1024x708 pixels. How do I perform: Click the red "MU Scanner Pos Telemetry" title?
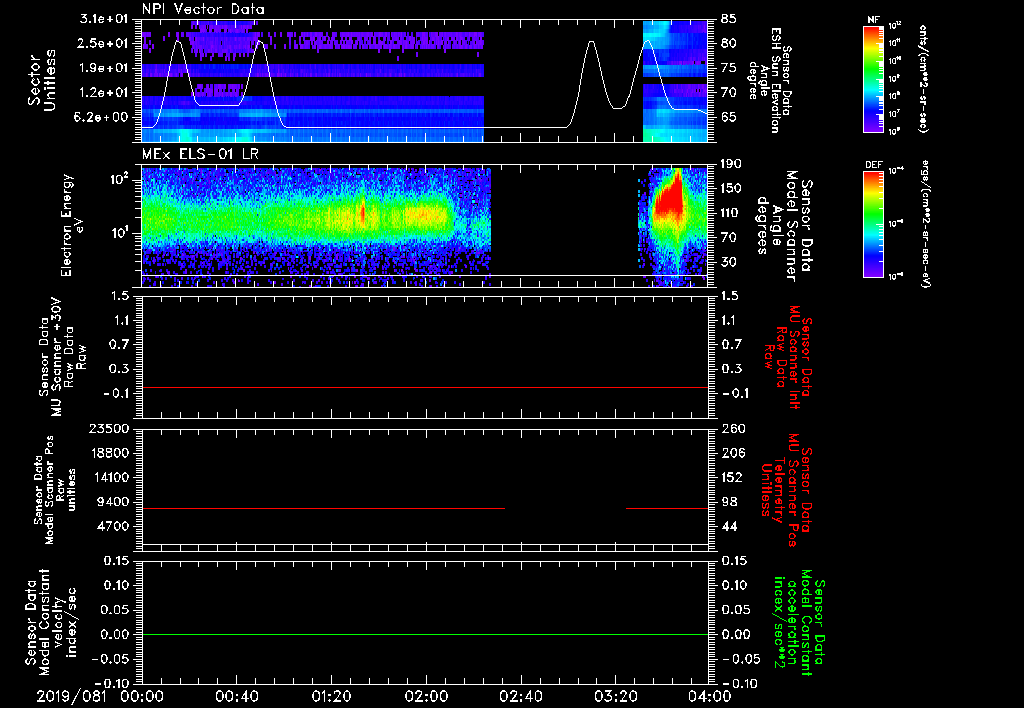tap(788, 490)
